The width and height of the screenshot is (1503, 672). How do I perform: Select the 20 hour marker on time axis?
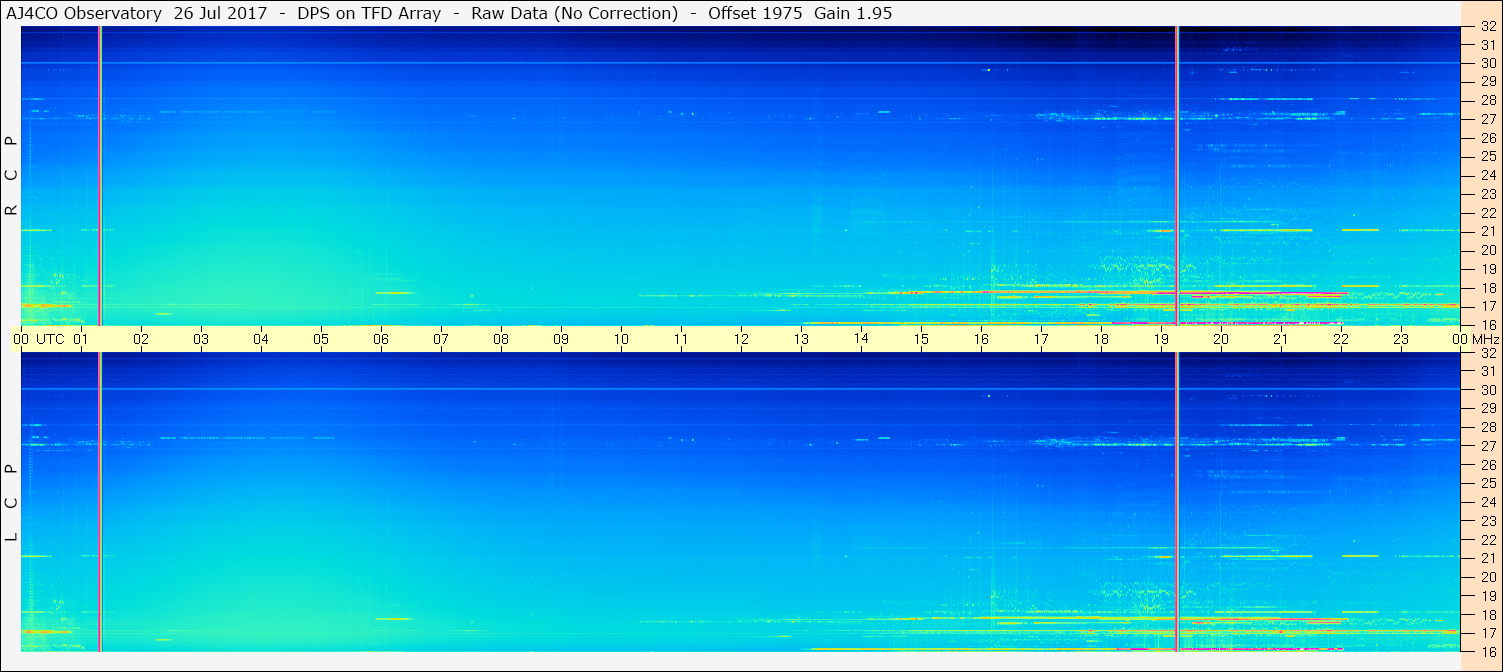tap(1221, 339)
